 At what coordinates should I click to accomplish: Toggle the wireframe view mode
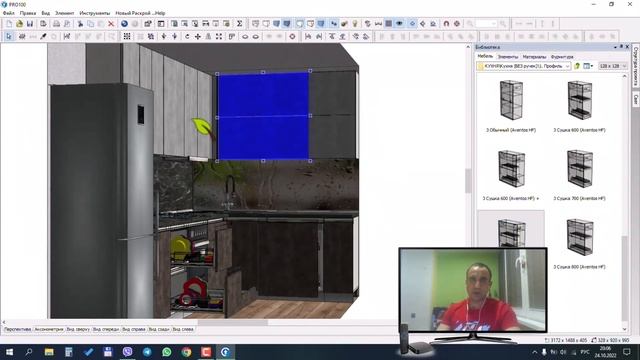256,24
